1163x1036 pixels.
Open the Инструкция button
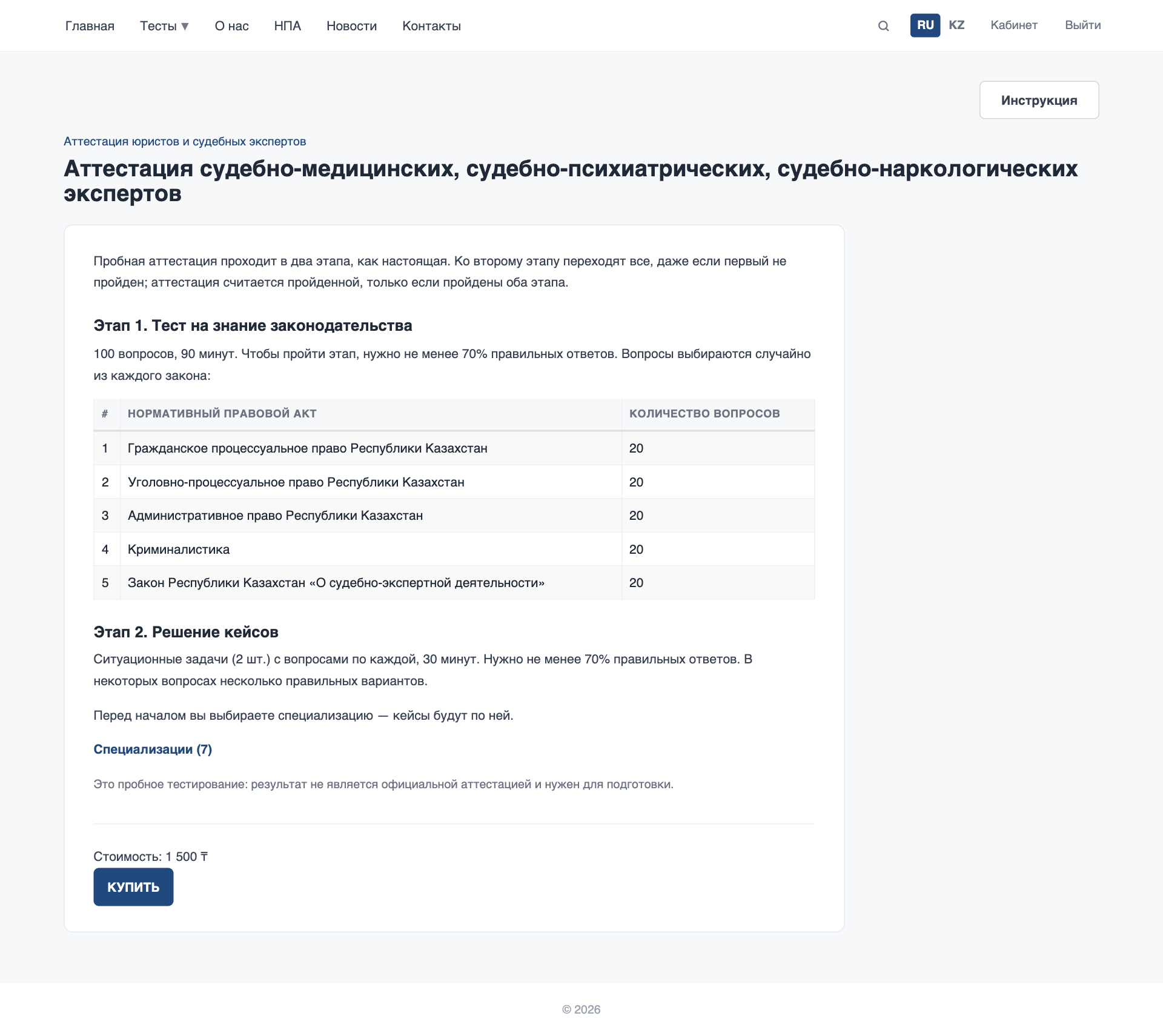(x=1039, y=100)
